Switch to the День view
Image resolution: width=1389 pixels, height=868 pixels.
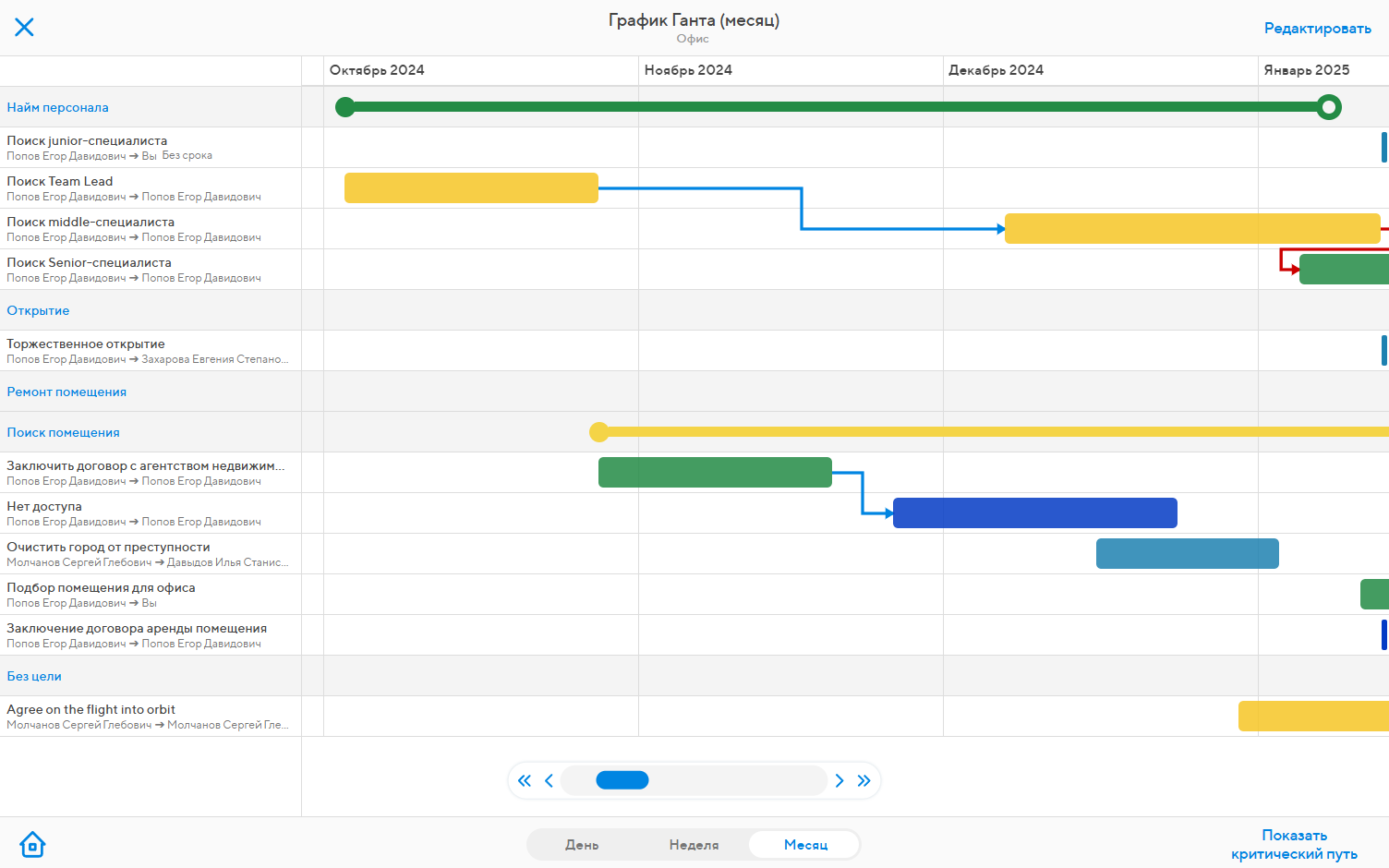[582, 845]
